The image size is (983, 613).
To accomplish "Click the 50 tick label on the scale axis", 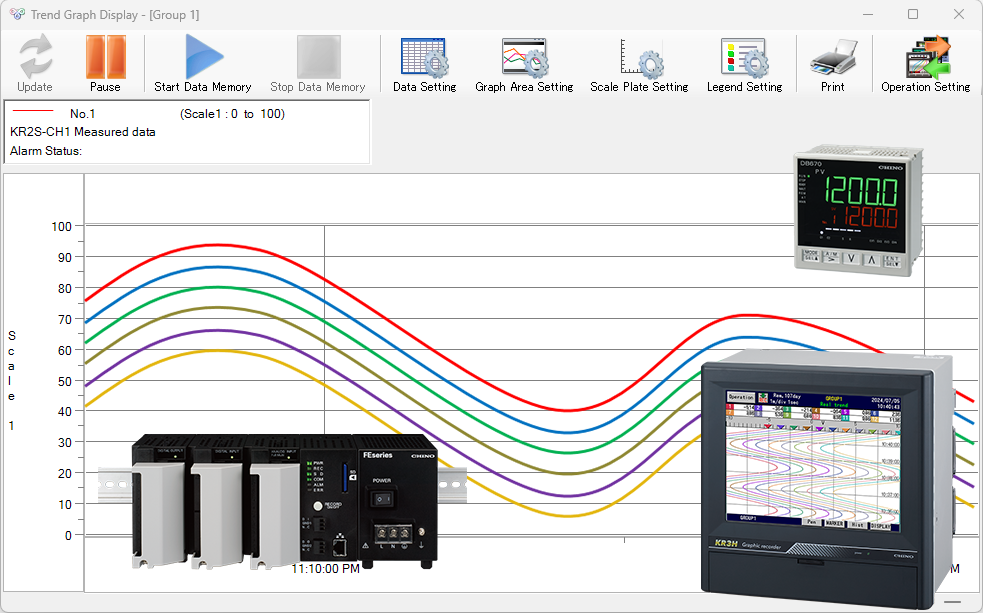I will click(65, 381).
